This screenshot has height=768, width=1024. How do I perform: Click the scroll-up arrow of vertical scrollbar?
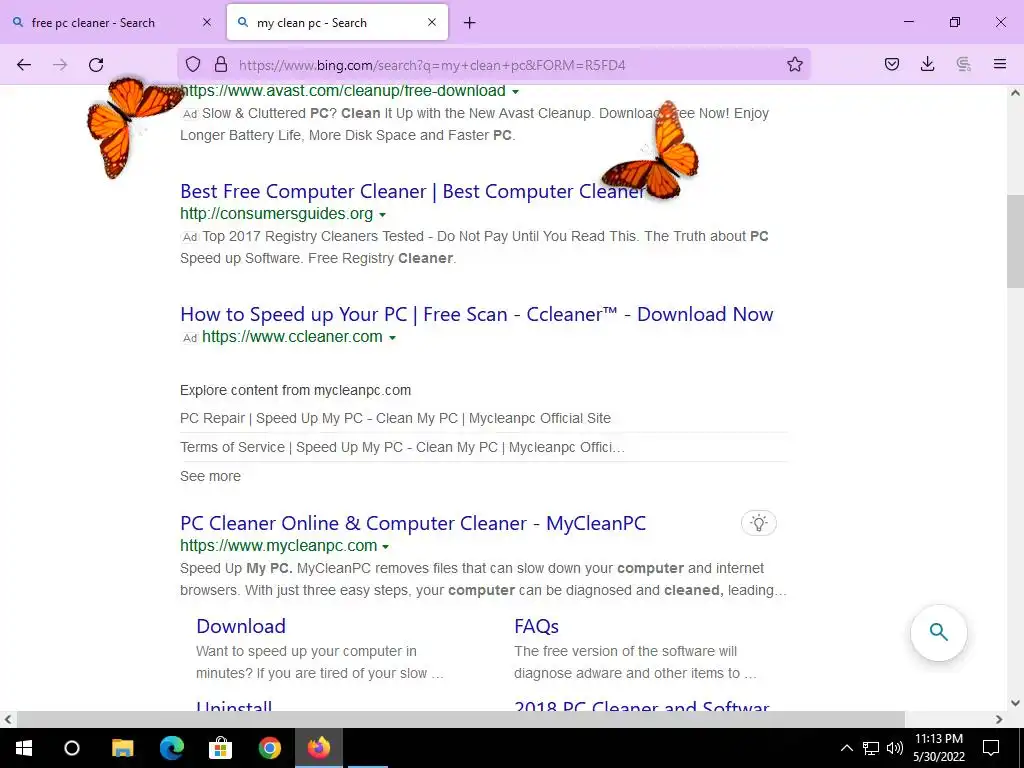click(x=1015, y=93)
